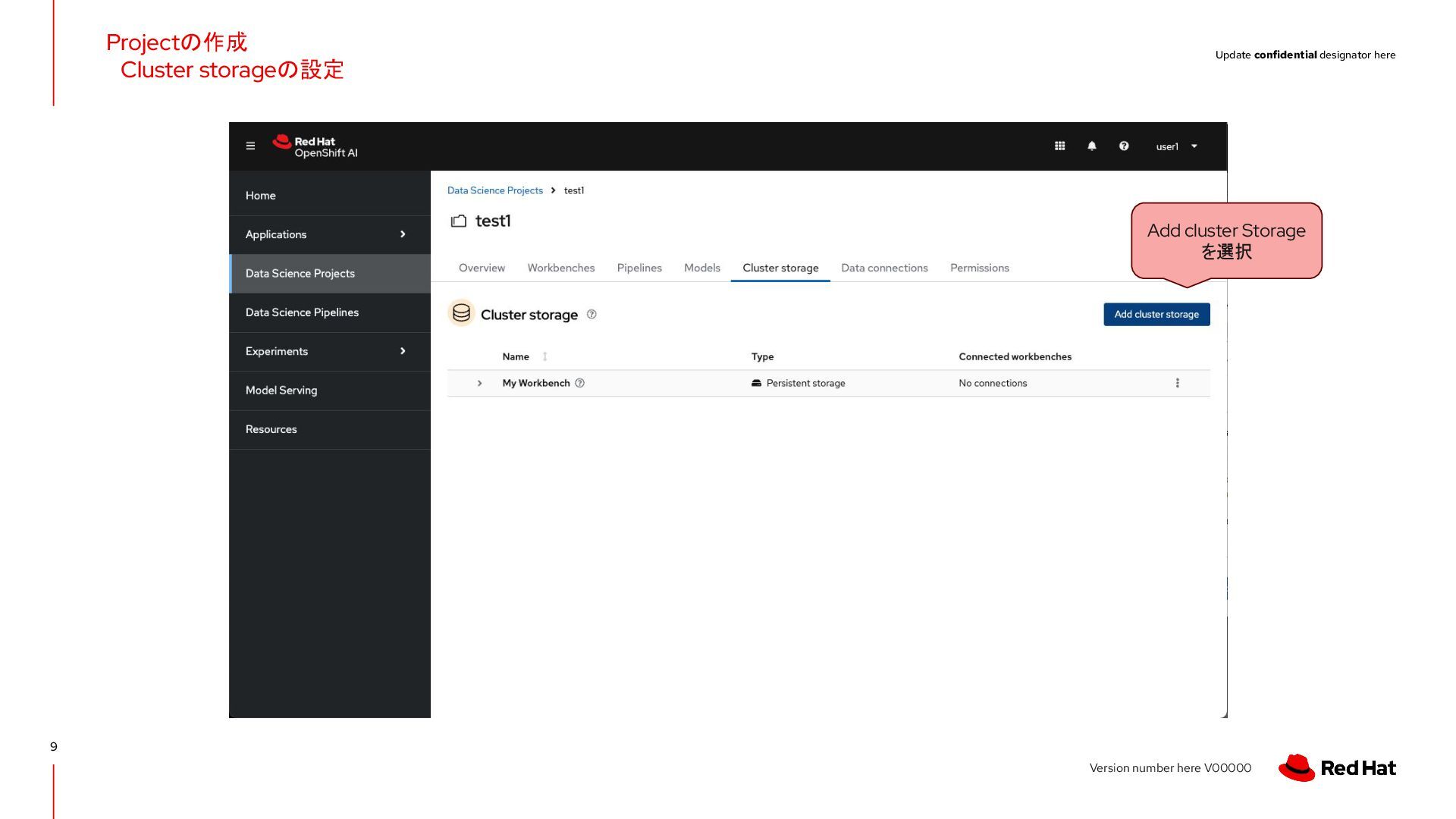Open the application launcher grid icon
This screenshot has height=819, width=1456.
[x=1059, y=146]
